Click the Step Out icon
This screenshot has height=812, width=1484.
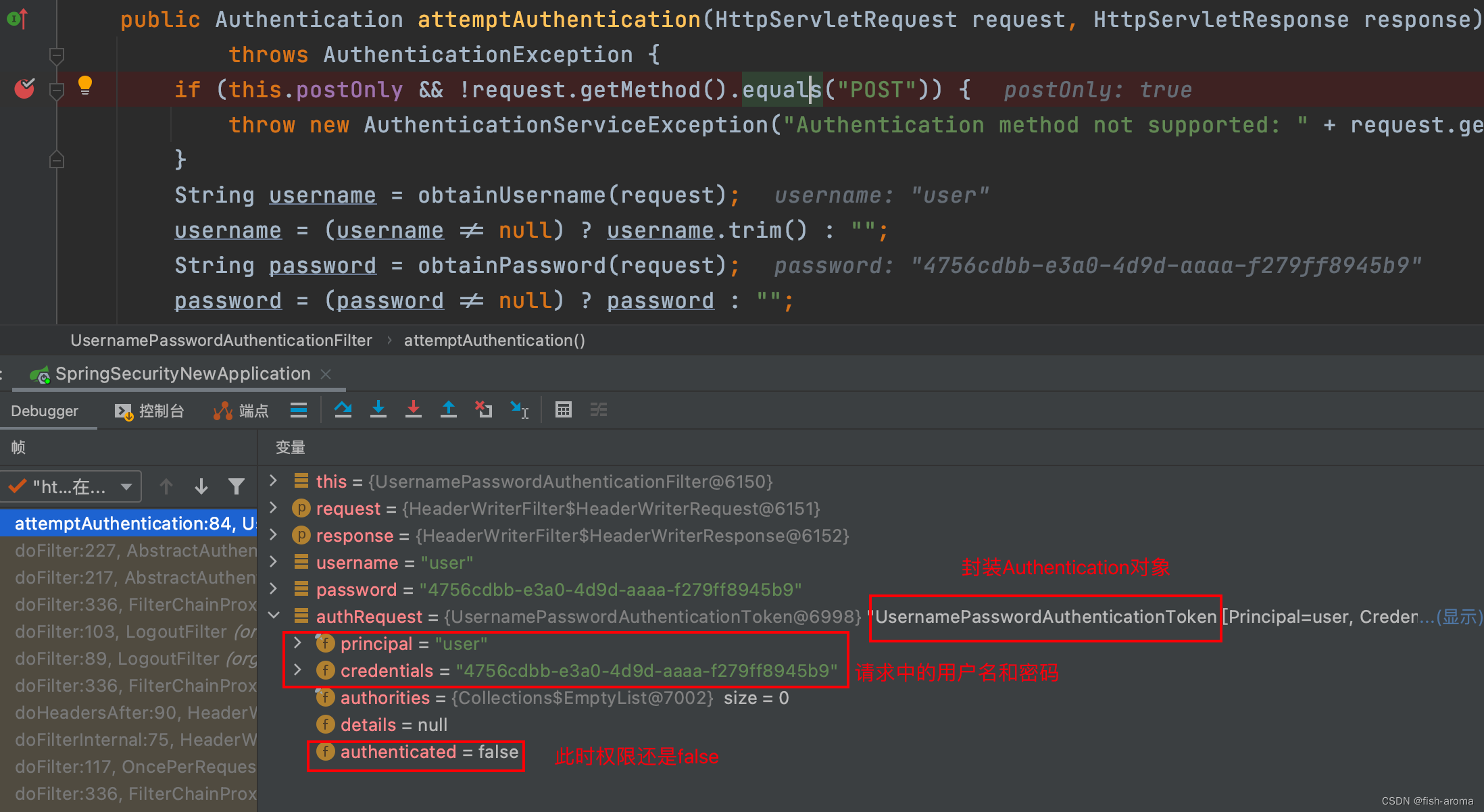tap(449, 409)
